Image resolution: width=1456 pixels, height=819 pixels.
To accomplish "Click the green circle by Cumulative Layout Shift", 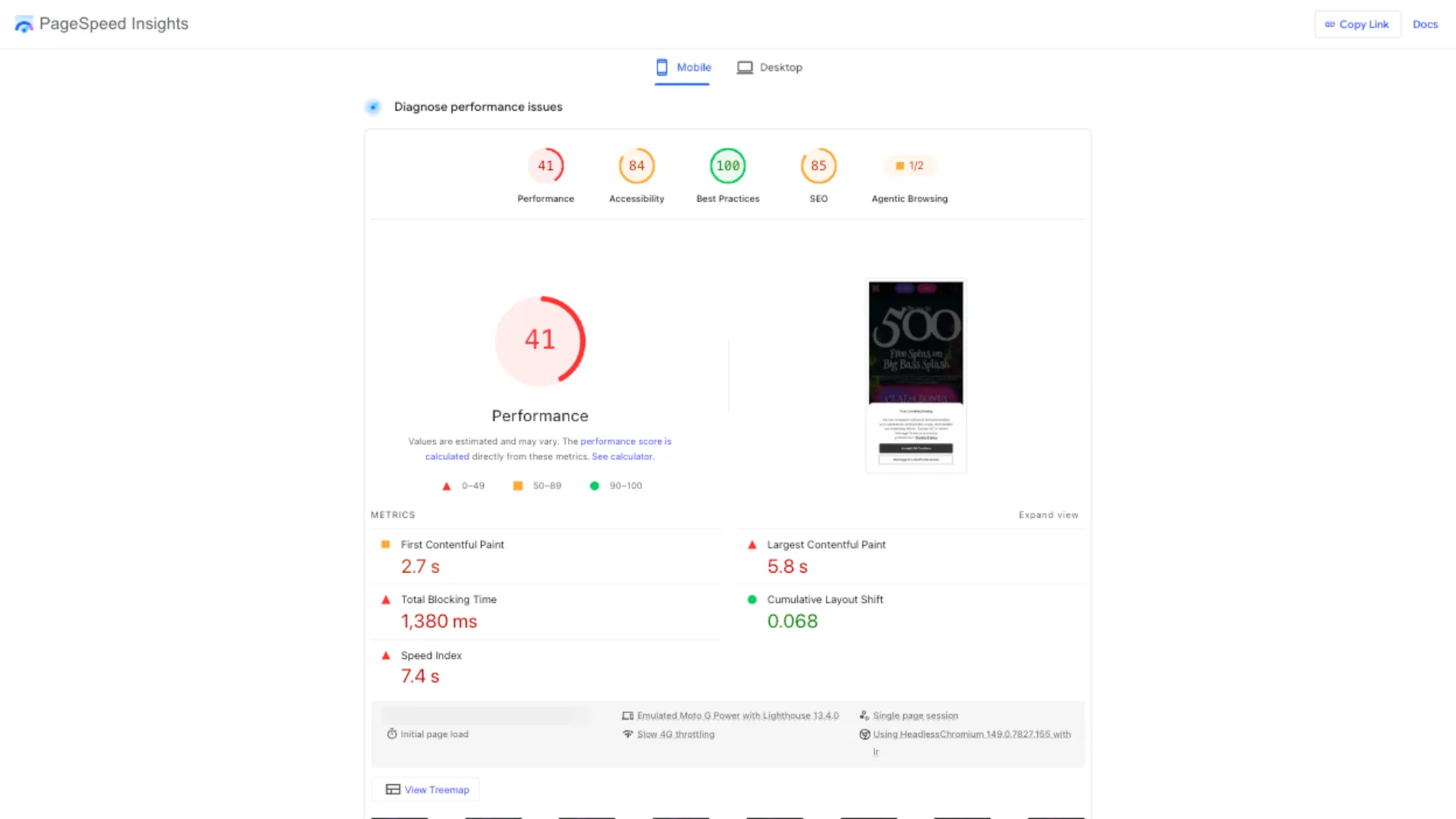I will click(x=752, y=599).
